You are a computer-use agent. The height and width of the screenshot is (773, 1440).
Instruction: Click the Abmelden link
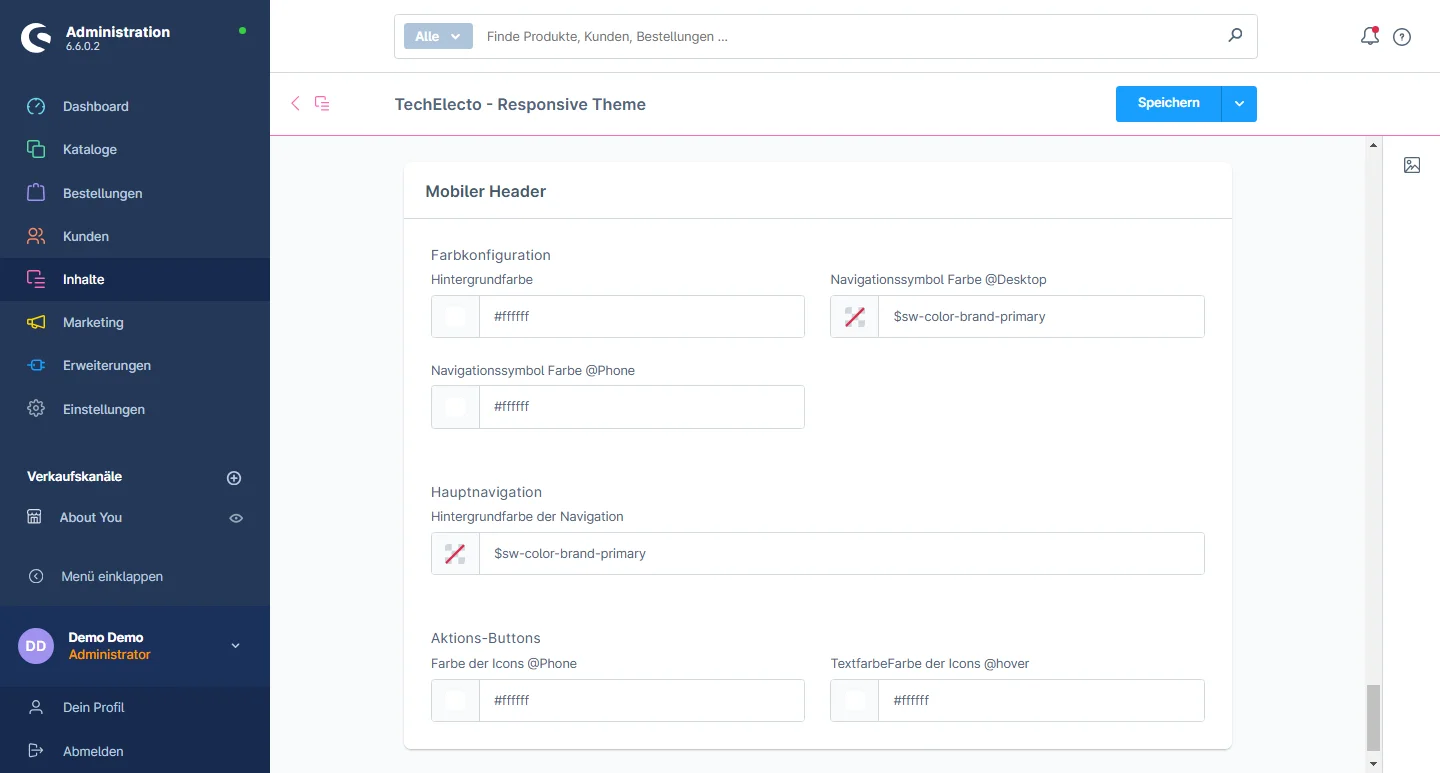point(93,751)
